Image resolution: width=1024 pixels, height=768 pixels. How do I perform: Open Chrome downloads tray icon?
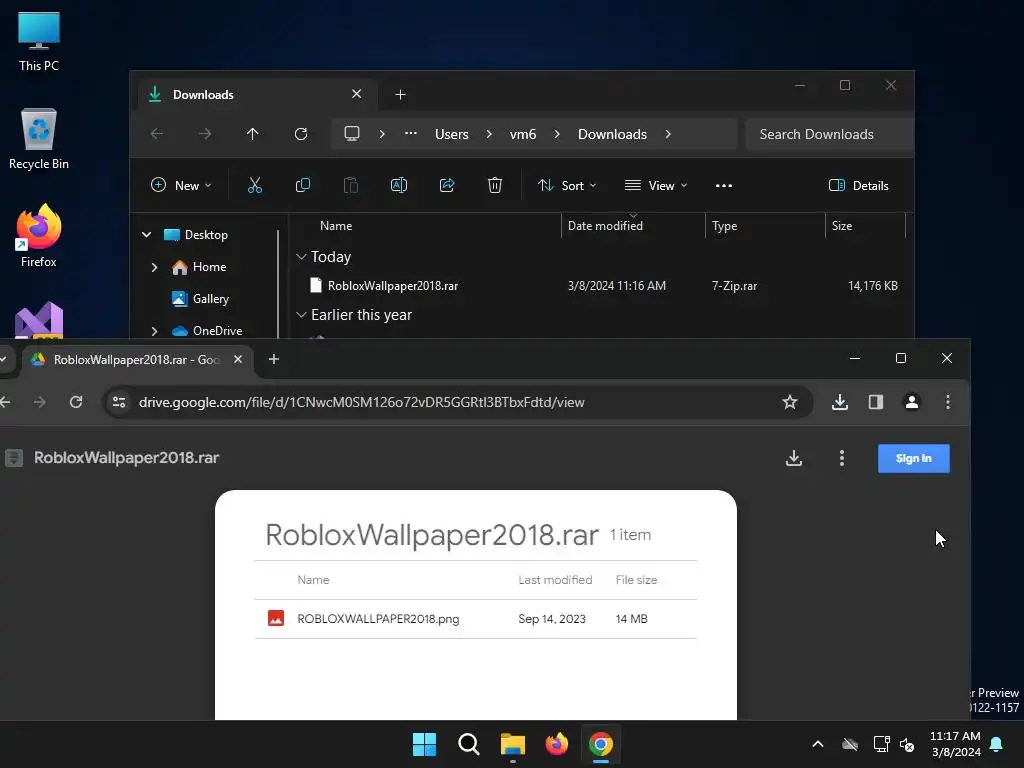840,402
